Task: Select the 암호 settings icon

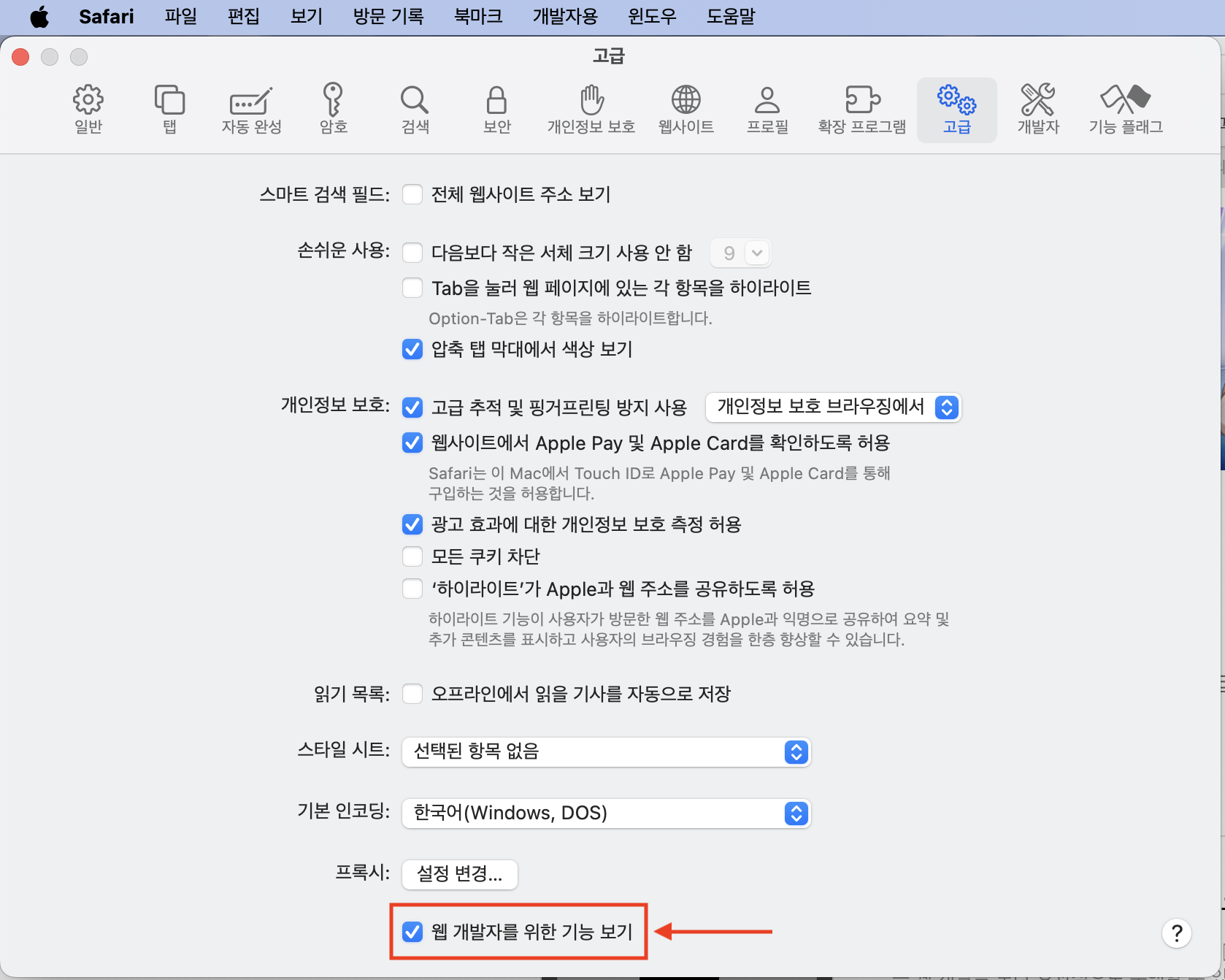Action: [333, 108]
